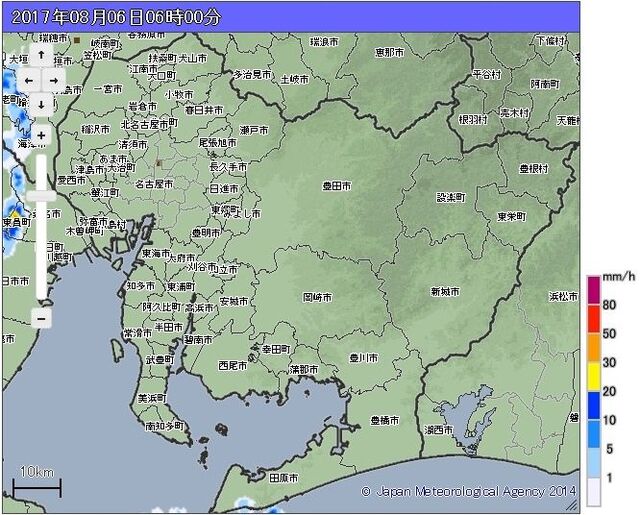
Task: Click the map label 名古屋市
Action: click(154, 184)
